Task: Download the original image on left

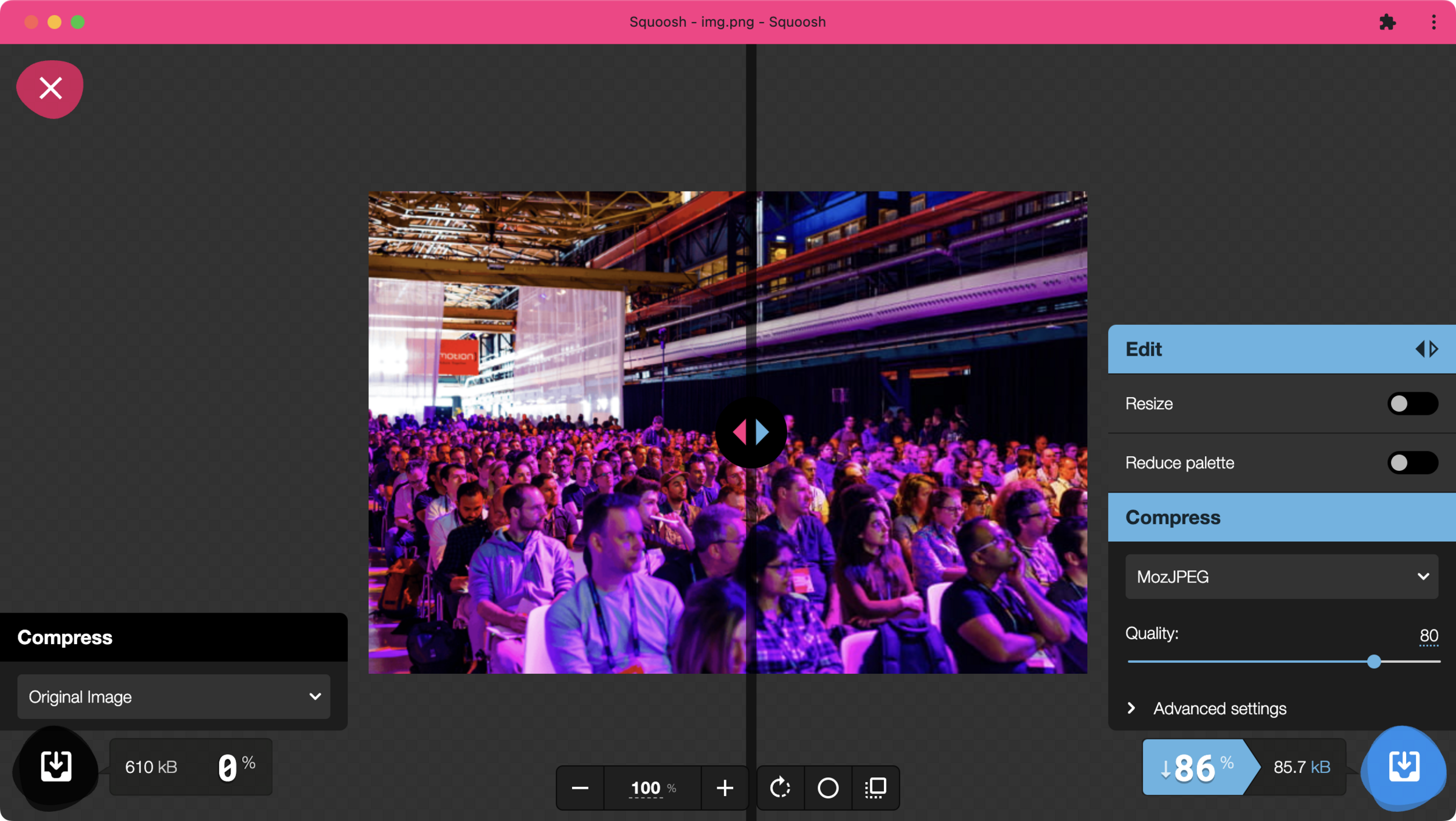Action: 56,766
